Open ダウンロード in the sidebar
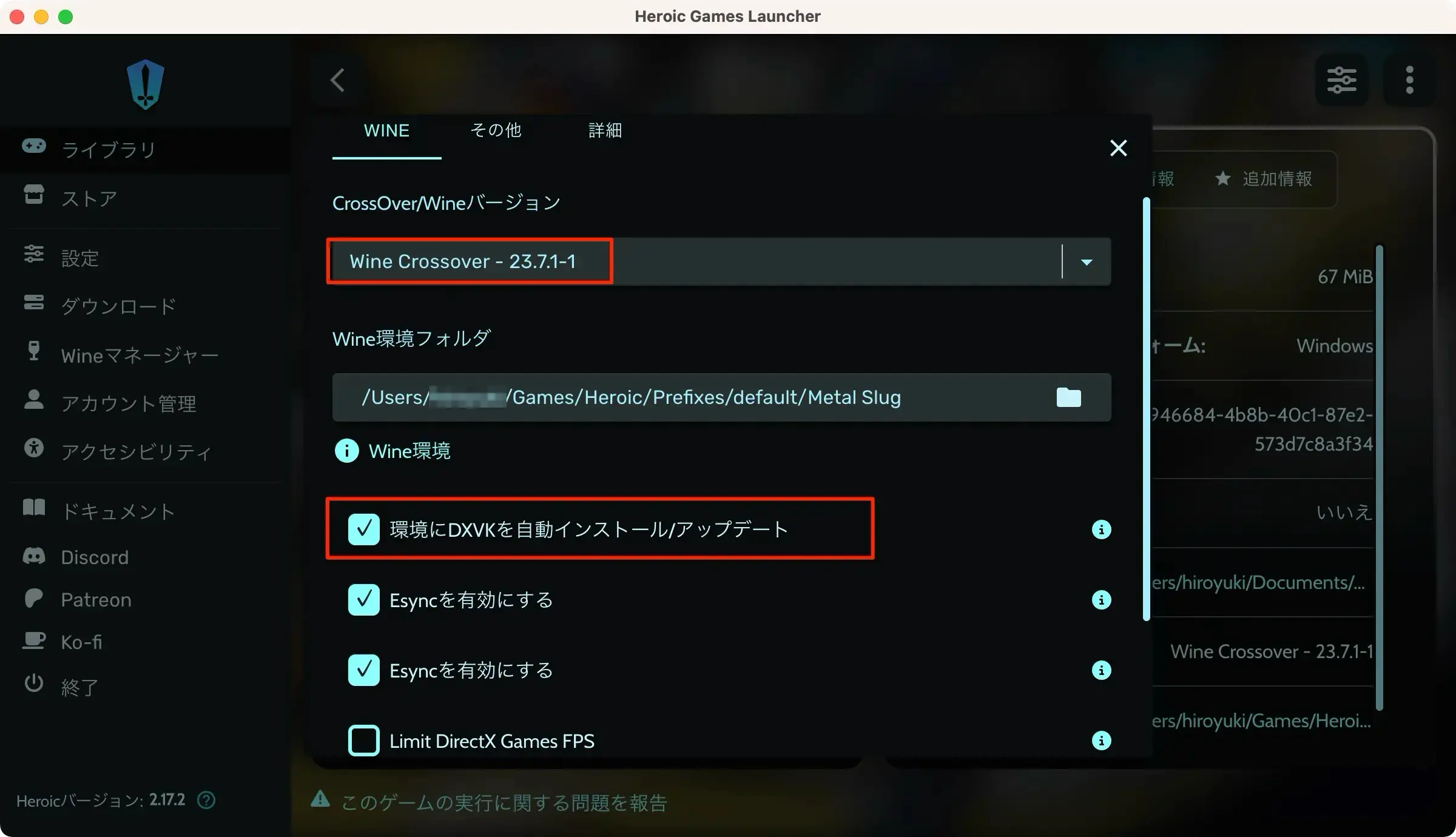1456x837 pixels. (146, 306)
